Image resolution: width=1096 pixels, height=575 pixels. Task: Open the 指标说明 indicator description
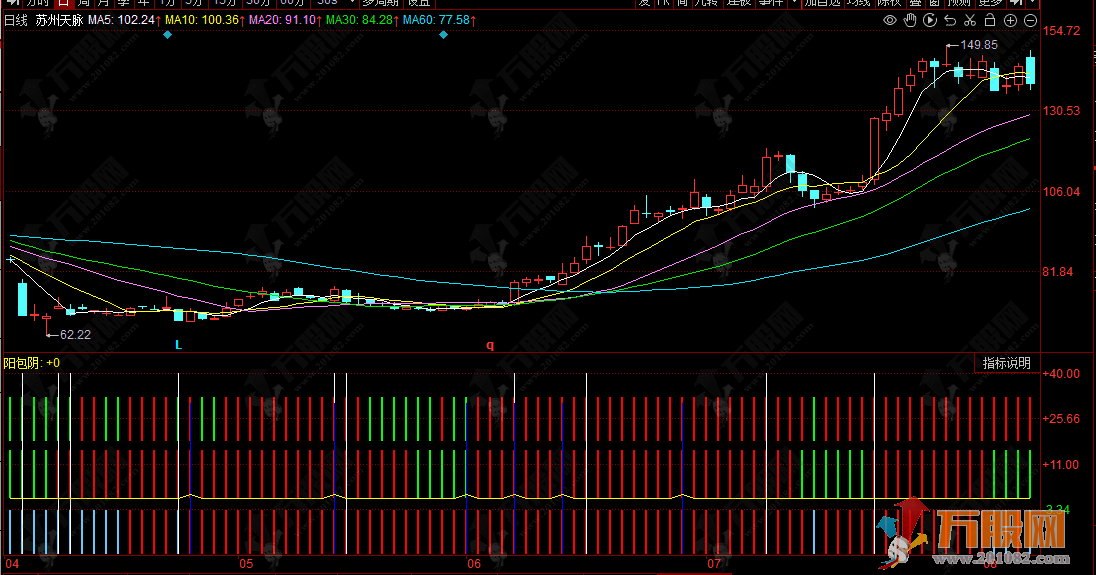click(1007, 363)
